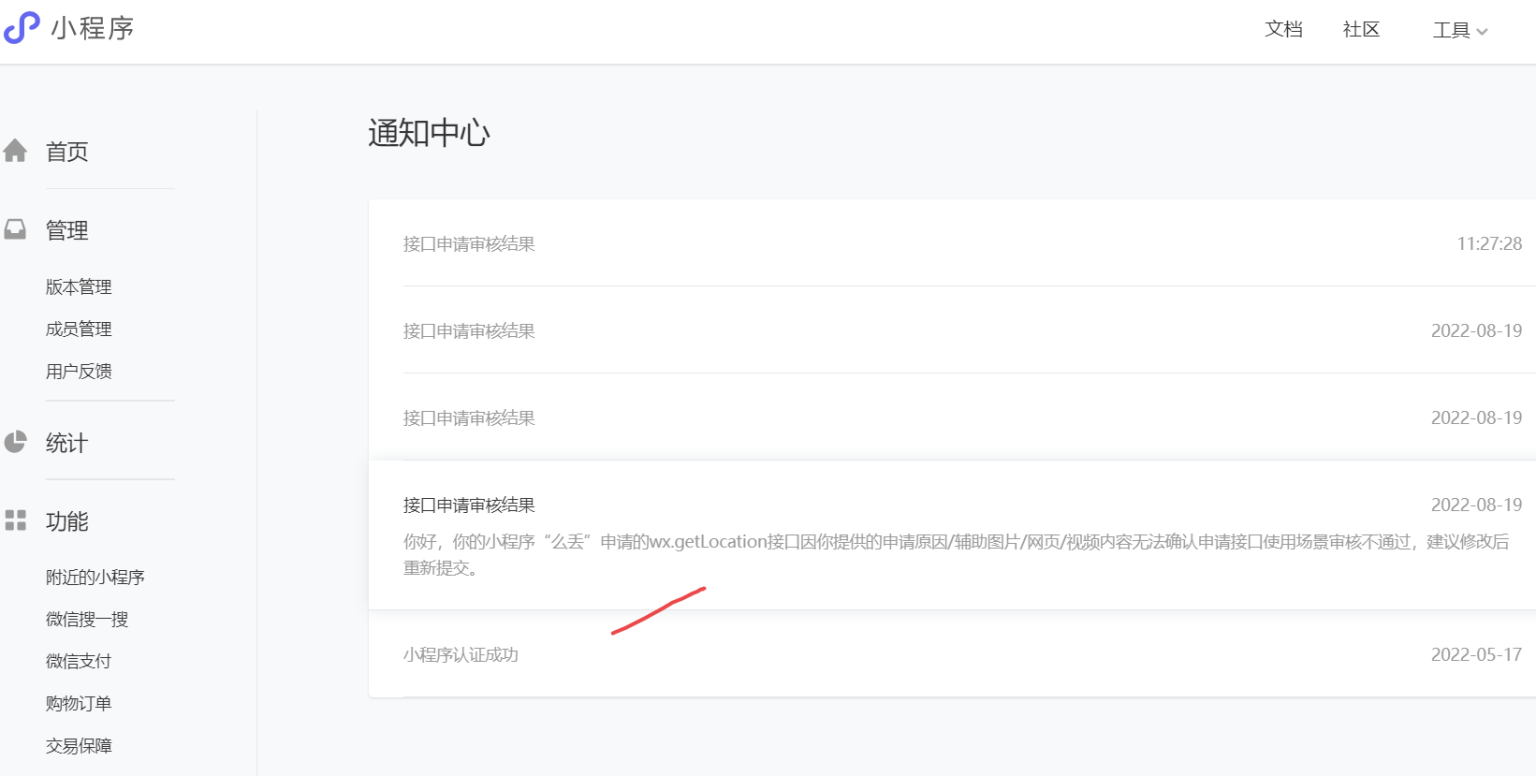The width and height of the screenshot is (1536, 776).
Task: Open the 文档 menu item
Action: tap(1283, 29)
